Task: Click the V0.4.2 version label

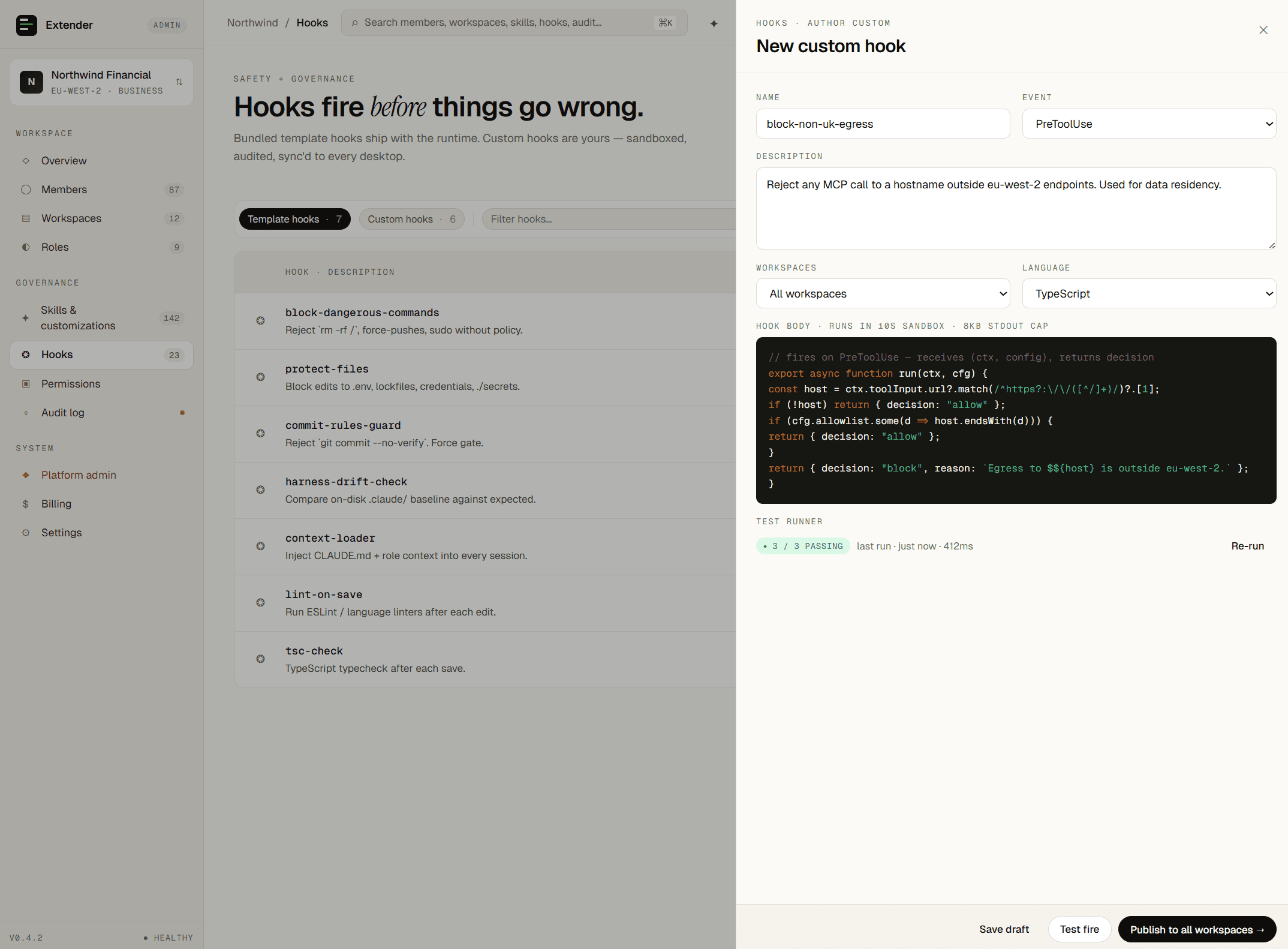Action: pyautogui.click(x=26, y=938)
